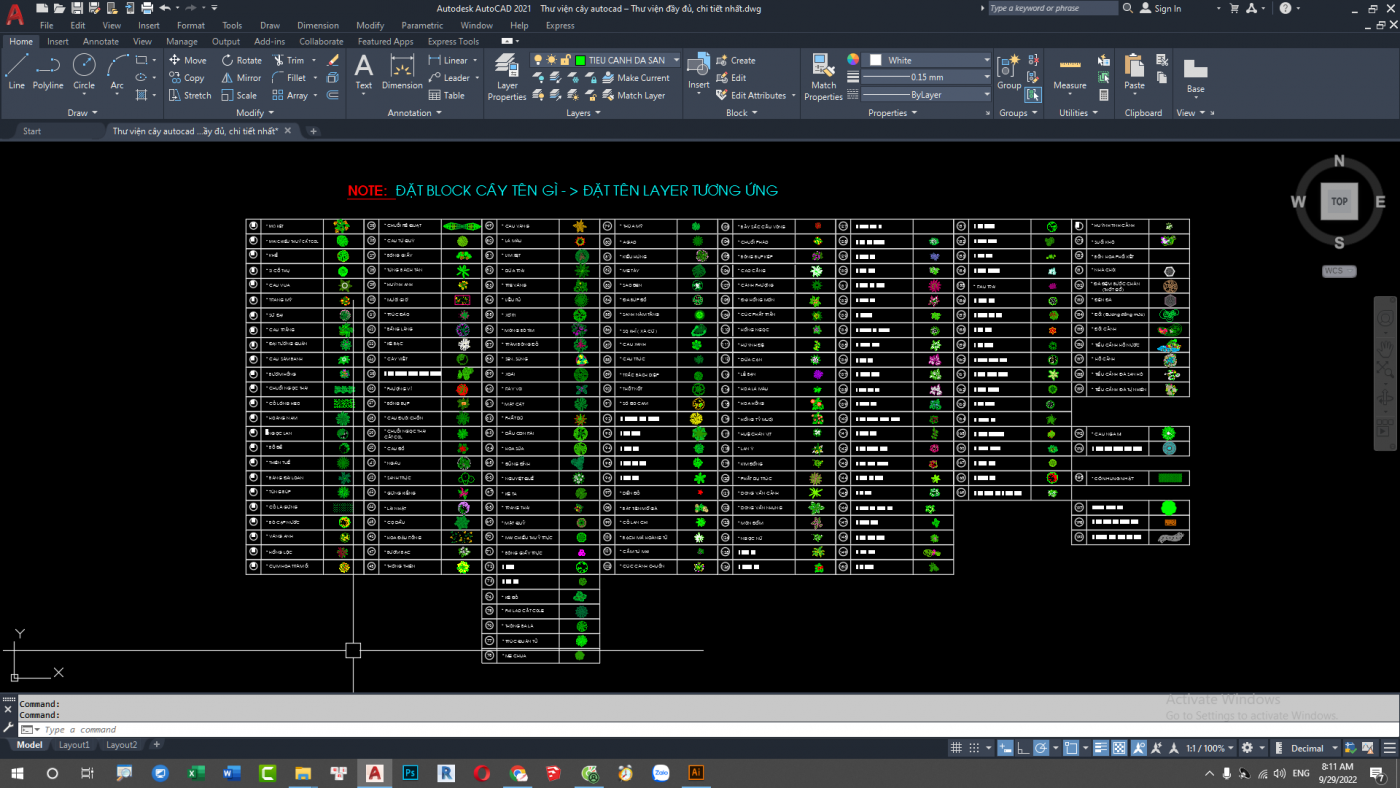
Task: Select the Line drawing tool
Action: click(x=16, y=71)
